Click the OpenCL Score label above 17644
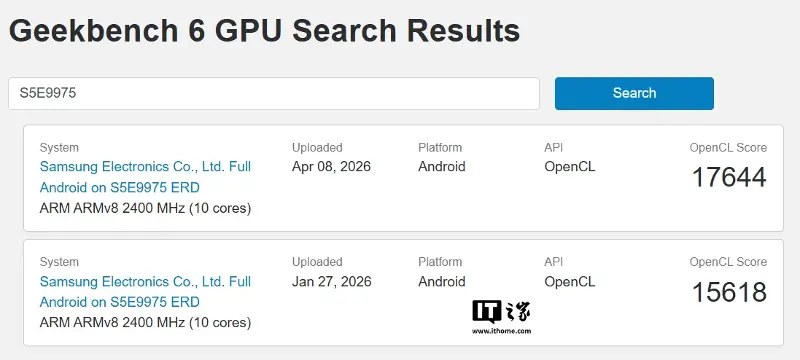This screenshot has height=360, width=800. pyautogui.click(x=728, y=148)
